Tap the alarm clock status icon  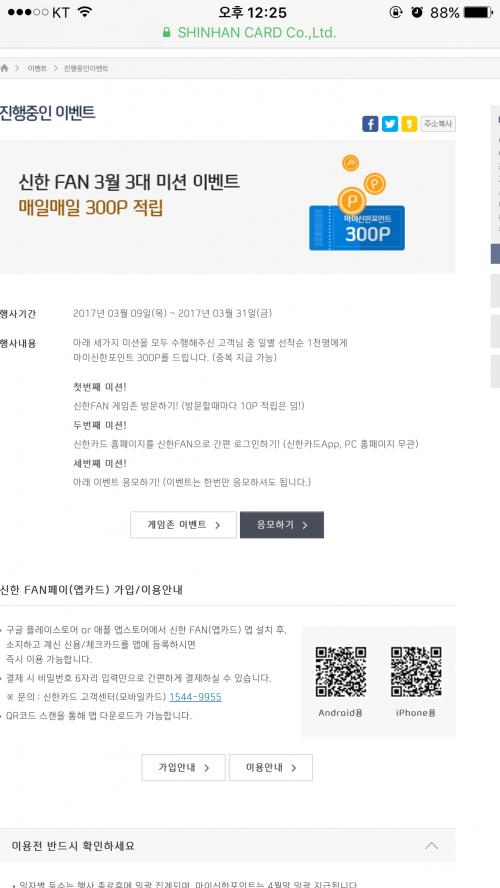(417, 12)
